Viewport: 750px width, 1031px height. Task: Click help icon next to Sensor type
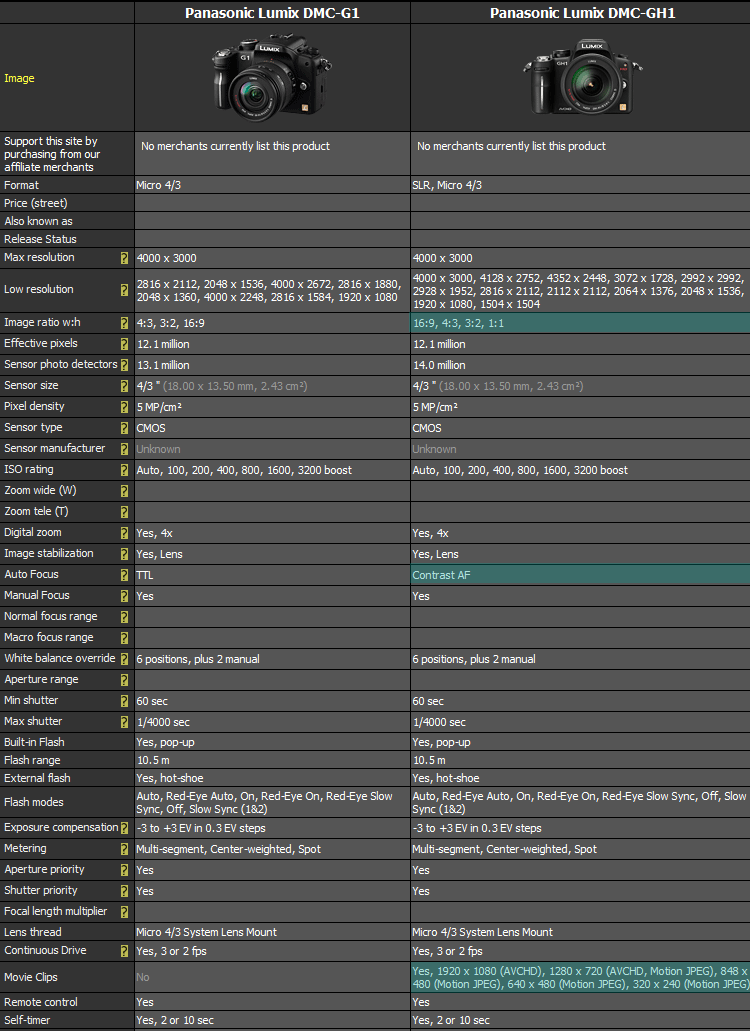click(x=124, y=428)
